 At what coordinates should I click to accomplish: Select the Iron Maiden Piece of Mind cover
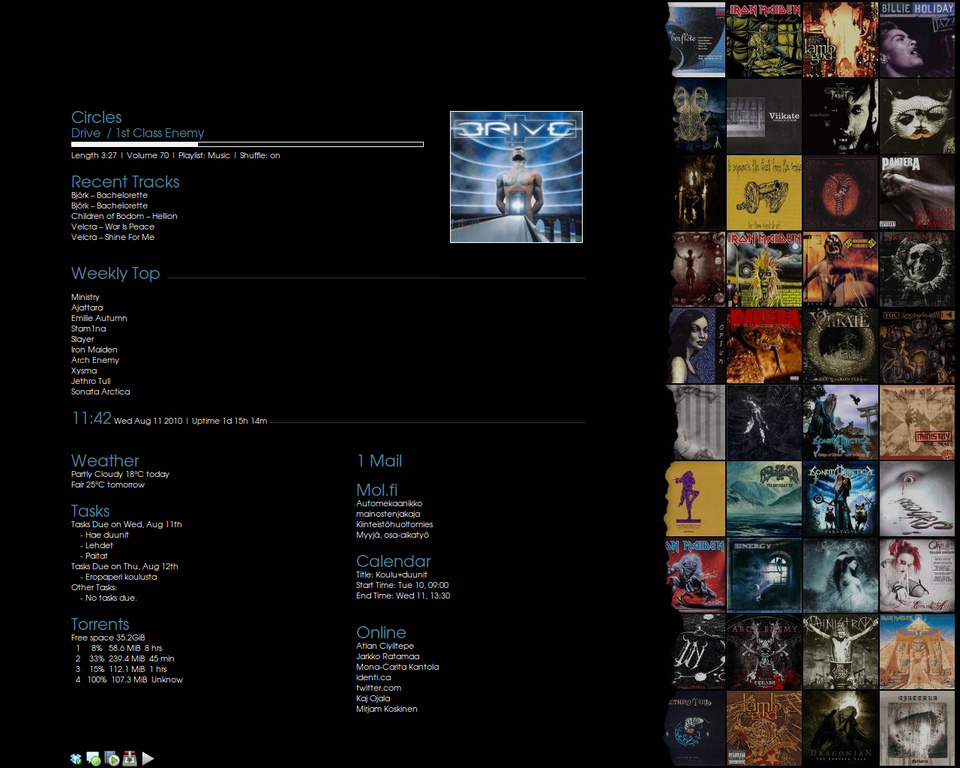764,39
